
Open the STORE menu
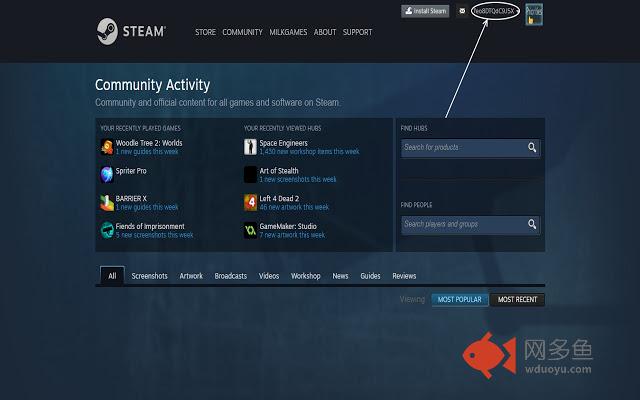click(205, 32)
